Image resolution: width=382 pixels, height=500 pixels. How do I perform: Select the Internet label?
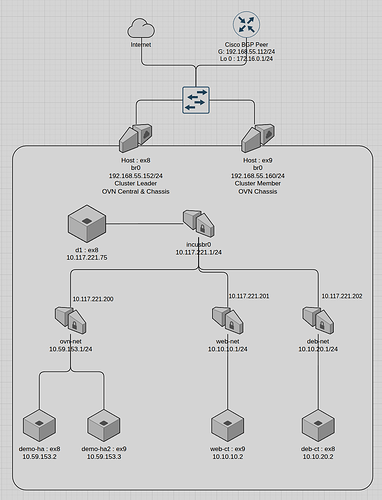click(x=141, y=45)
